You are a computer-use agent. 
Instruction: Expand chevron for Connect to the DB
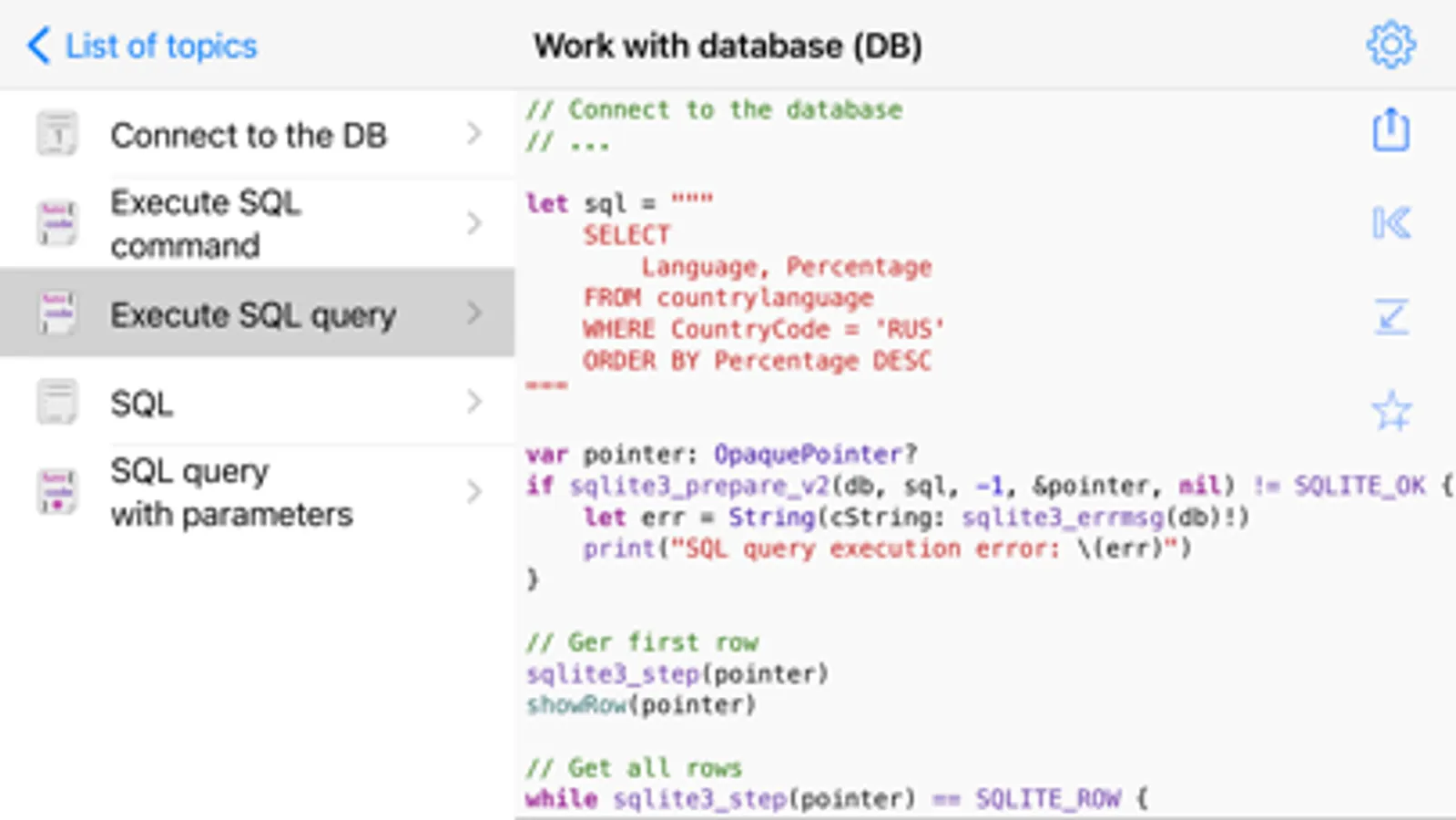474,134
